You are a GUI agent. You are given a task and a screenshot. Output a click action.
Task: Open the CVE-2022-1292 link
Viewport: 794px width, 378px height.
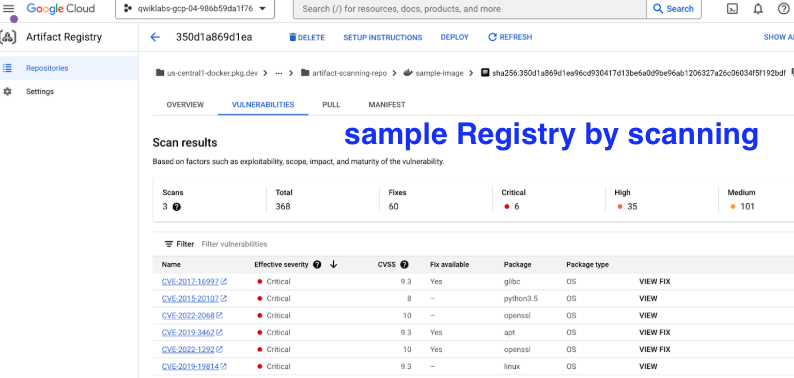click(x=188, y=349)
